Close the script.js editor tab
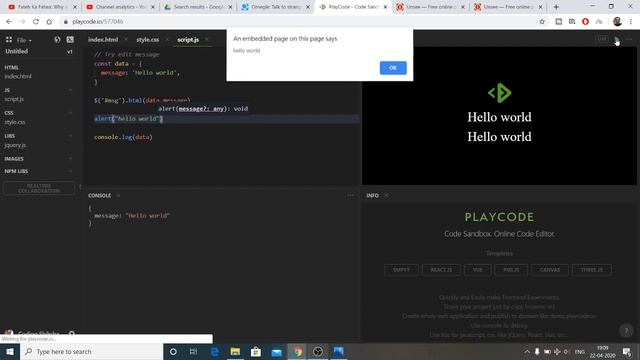640x360 pixels. pyautogui.click(x=207, y=40)
